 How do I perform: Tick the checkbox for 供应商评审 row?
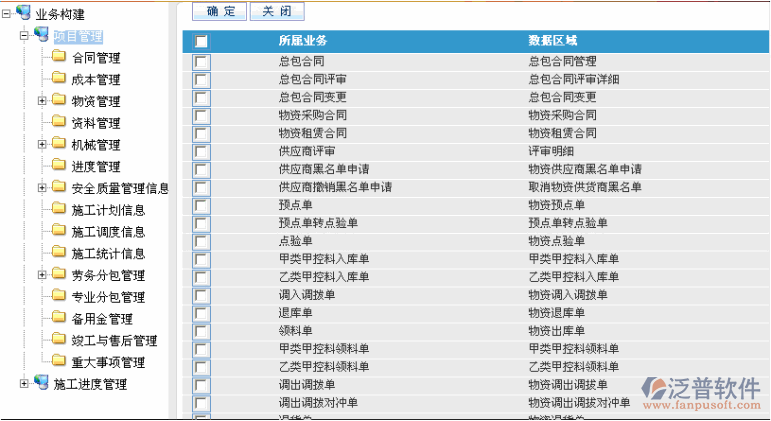point(201,152)
